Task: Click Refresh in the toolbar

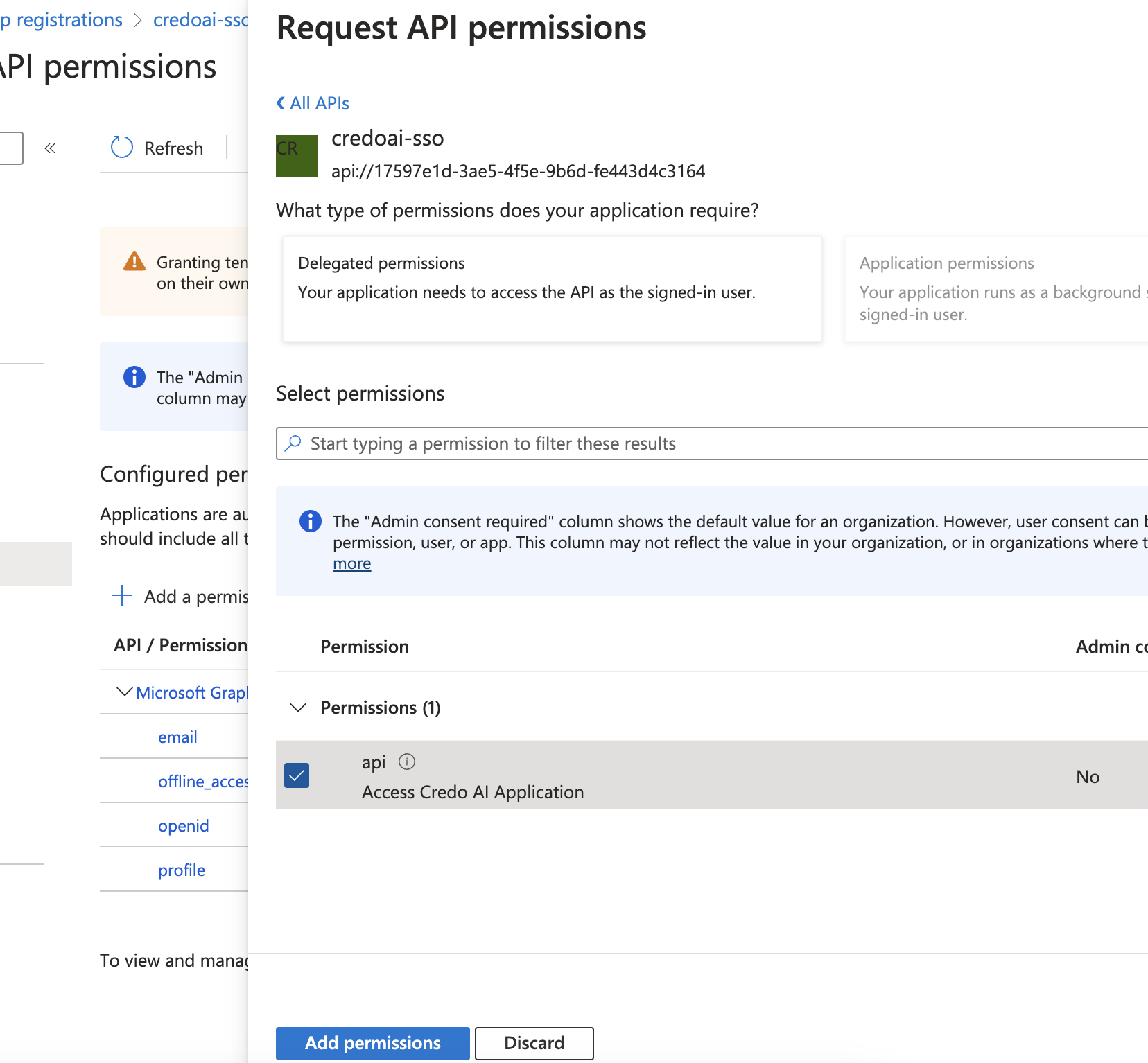Action: [x=157, y=148]
